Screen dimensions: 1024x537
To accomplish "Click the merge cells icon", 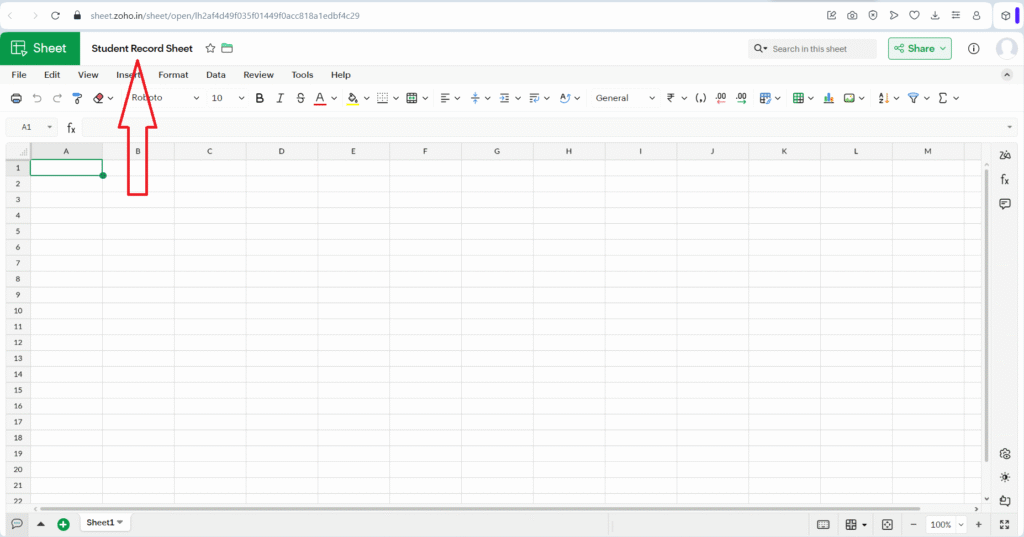I will pos(411,98).
